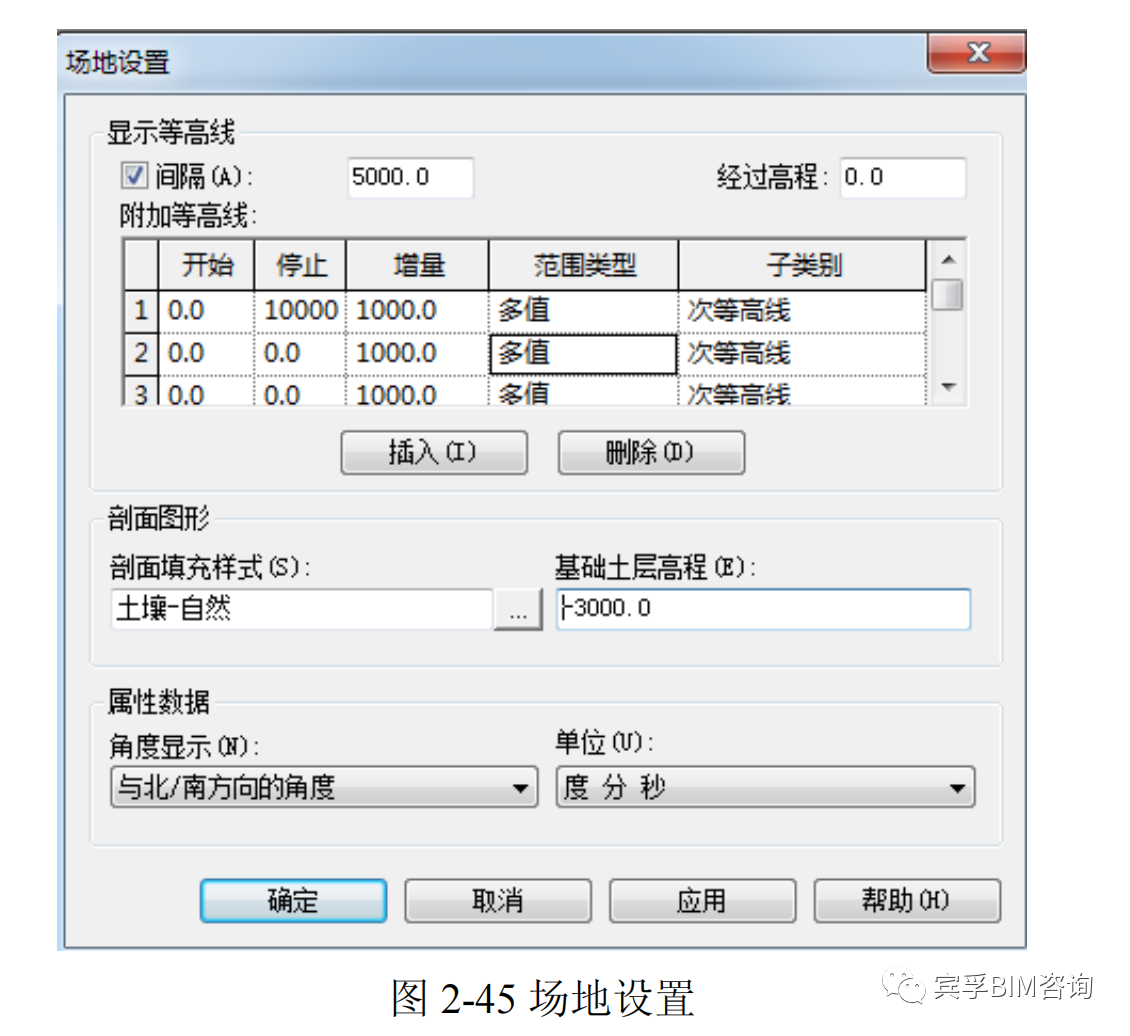Viewport: 1130px width, 1036px height.
Task: Click the 删除(D) button
Action: (651, 452)
